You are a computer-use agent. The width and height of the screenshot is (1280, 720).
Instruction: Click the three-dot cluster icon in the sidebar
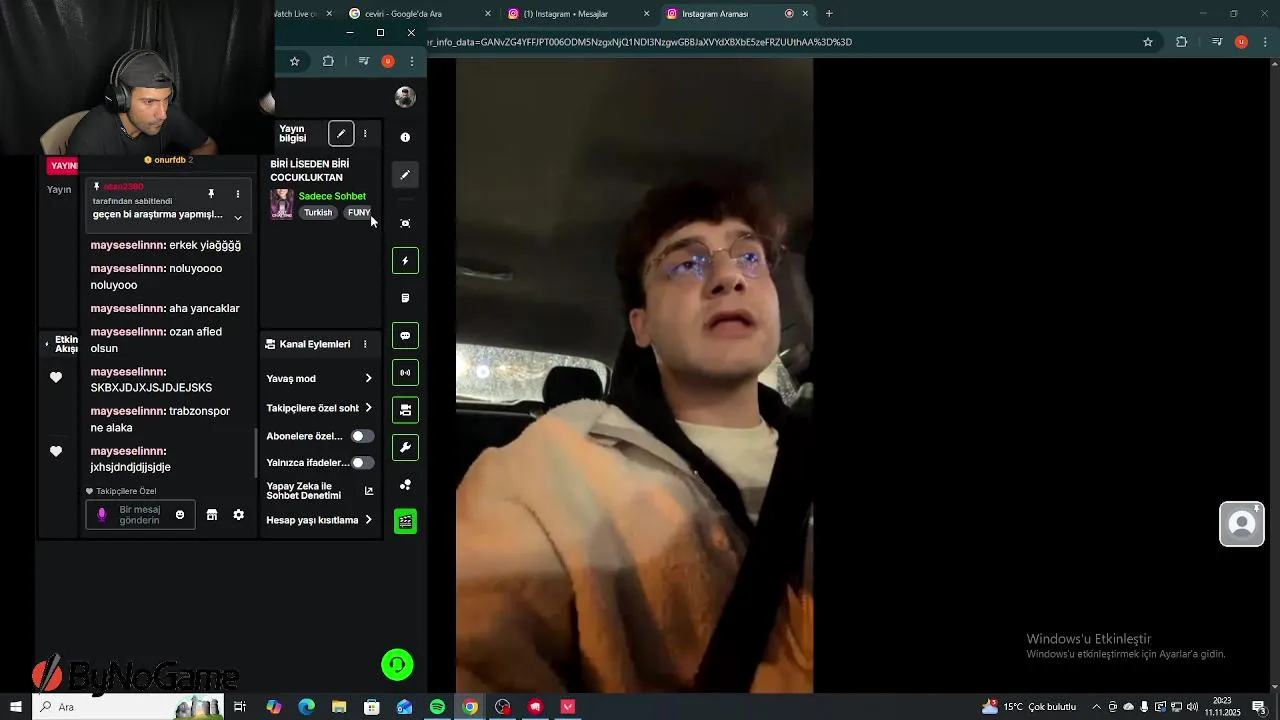coord(405,485)
